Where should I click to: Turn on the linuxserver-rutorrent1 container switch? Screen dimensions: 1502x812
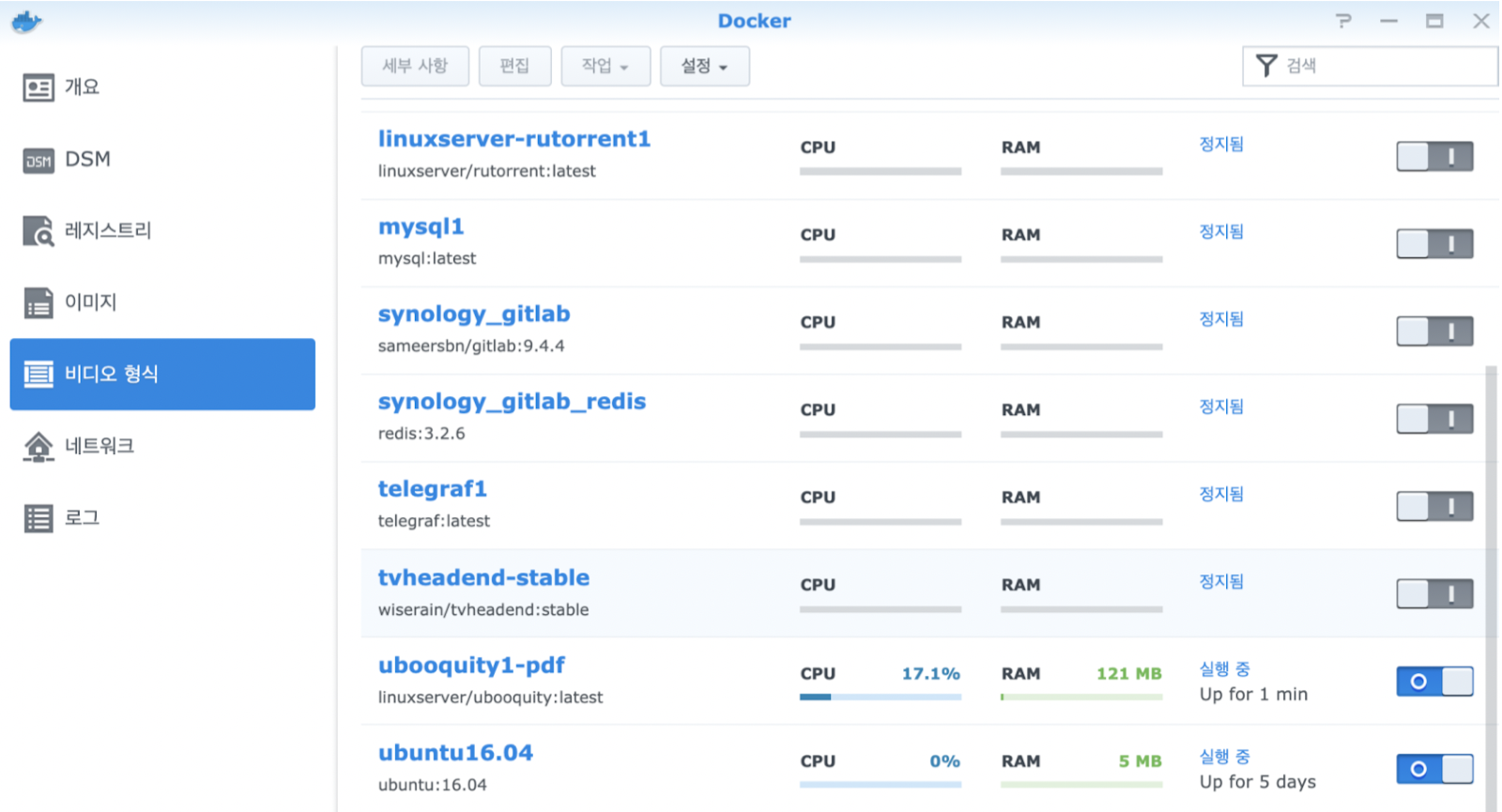[1434, 157]
